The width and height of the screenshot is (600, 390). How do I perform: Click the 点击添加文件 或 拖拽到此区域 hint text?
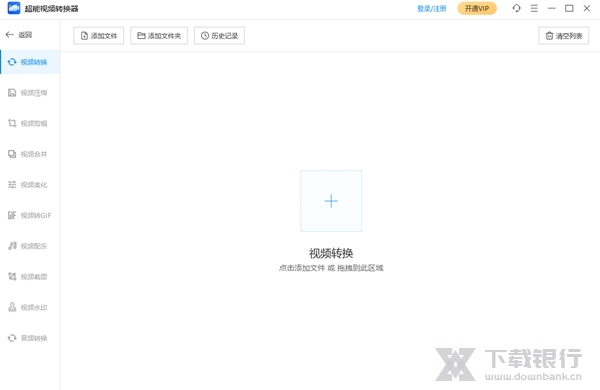[x=331, y=268]
